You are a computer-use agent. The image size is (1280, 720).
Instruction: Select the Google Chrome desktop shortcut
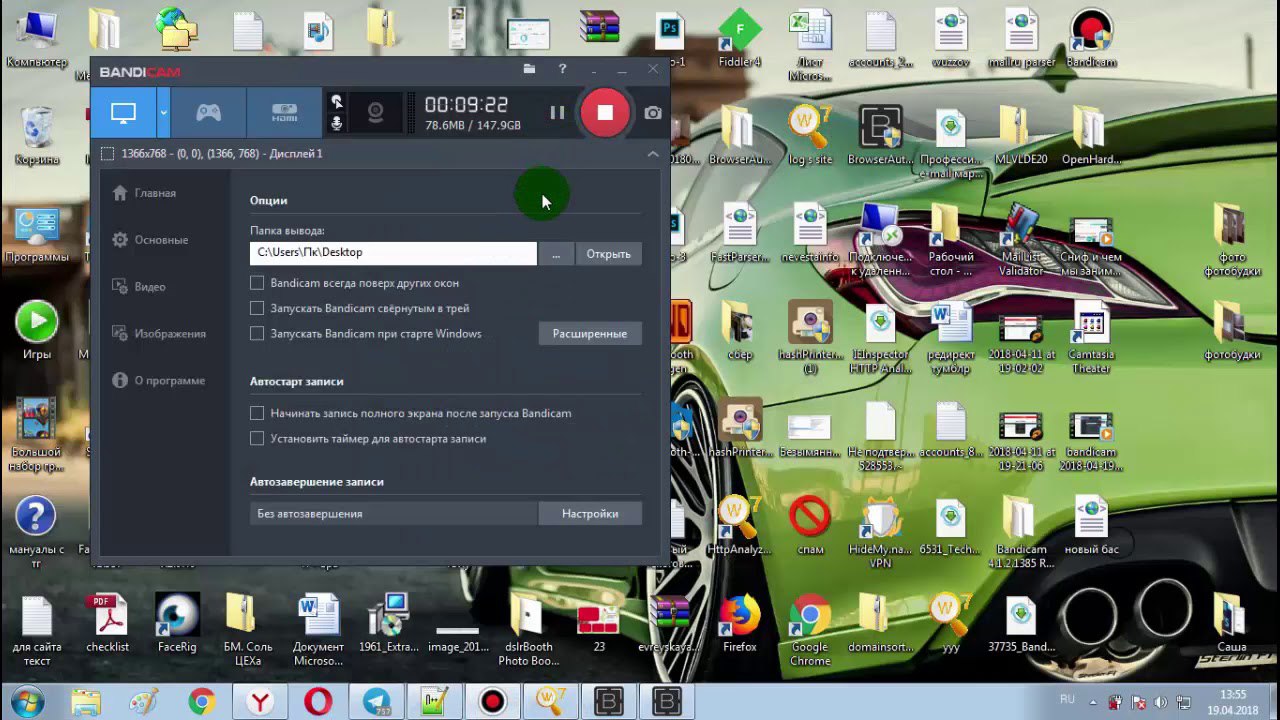[810, 631]
